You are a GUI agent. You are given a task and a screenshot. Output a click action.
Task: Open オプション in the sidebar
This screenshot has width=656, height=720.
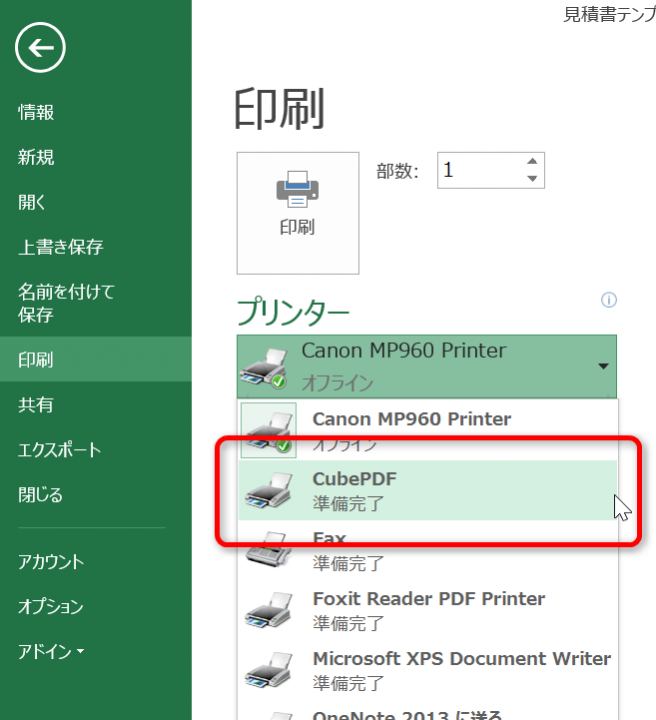[50, 607]
